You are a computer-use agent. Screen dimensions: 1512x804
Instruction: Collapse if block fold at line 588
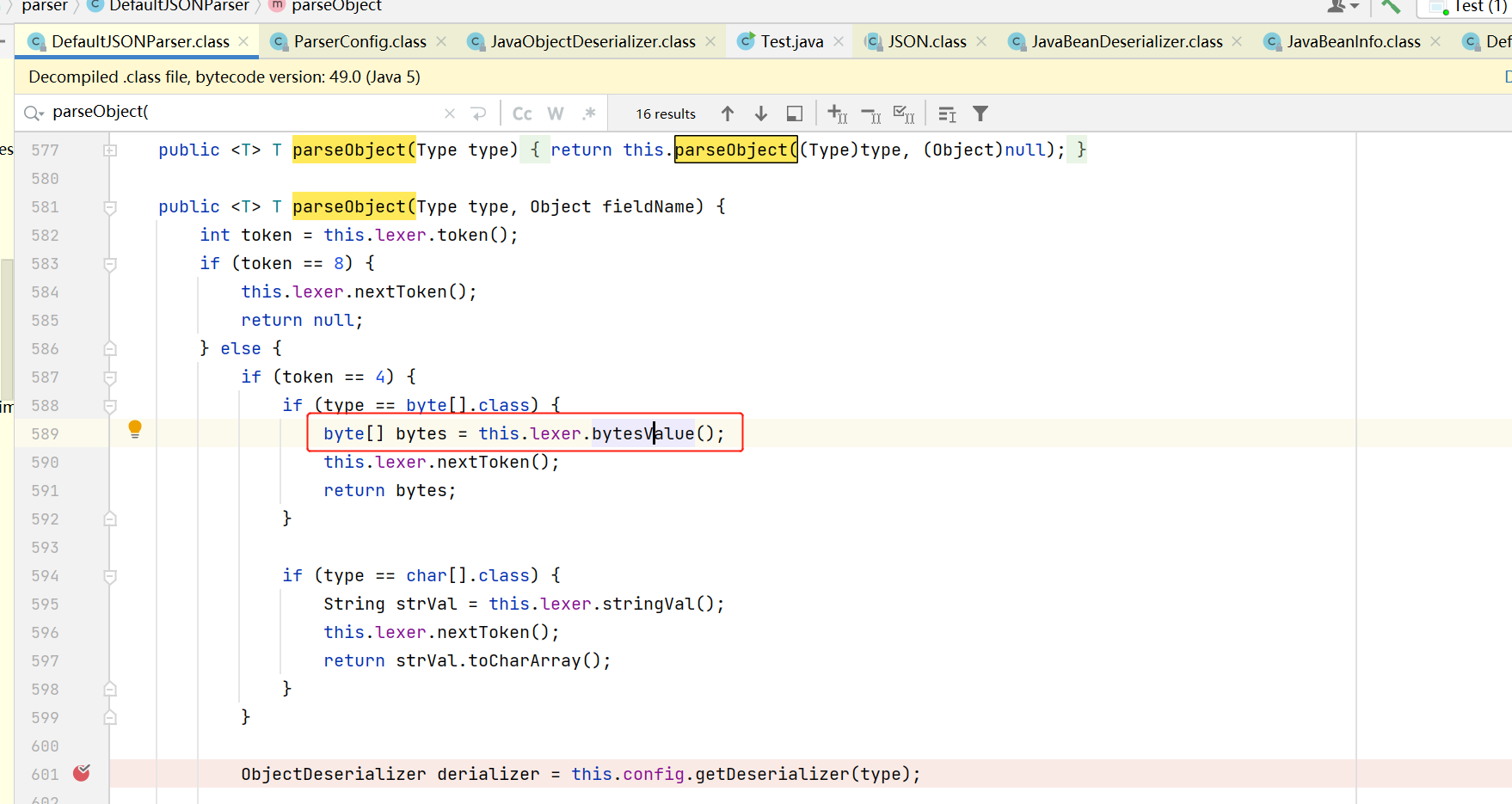pos(110,406)
